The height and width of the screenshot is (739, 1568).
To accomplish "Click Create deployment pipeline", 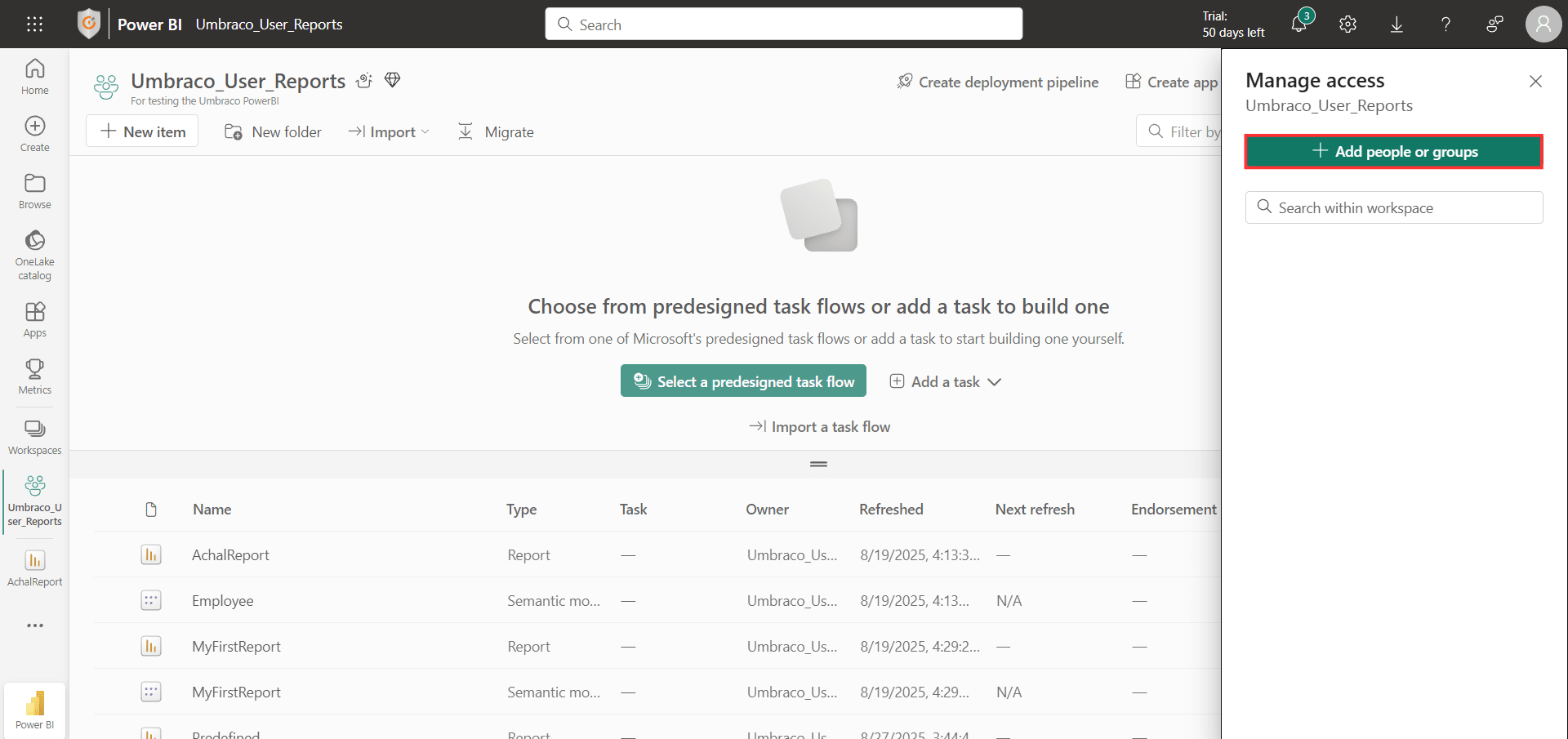I will [998, 82].
